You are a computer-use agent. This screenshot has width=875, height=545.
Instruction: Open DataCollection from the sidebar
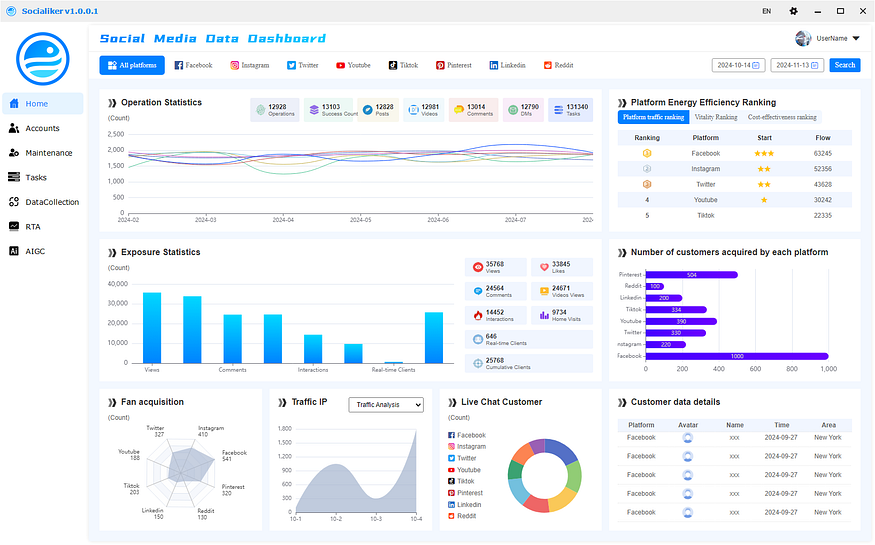[x=42, y=202]
